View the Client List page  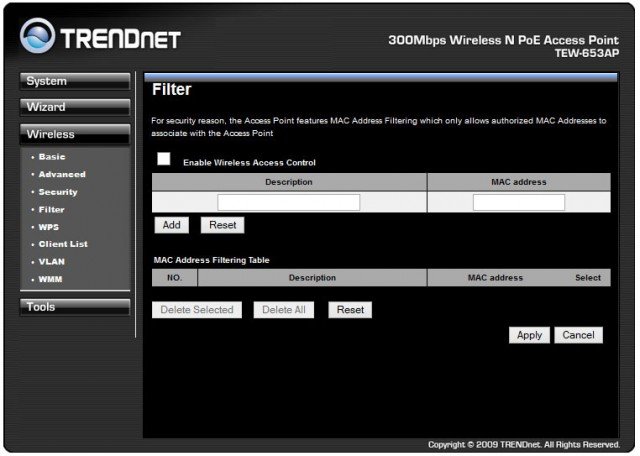pyautogui.click(x=62, y=244)
